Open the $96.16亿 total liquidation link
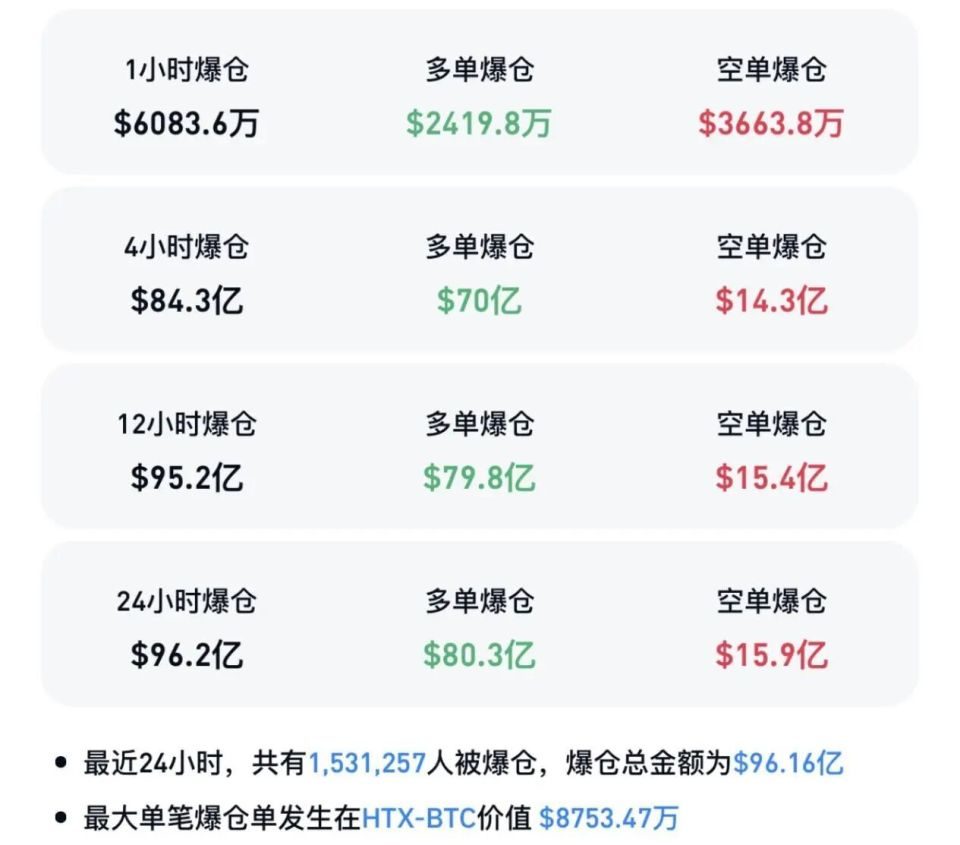The image size is (960, 845). pyautogui.click(x=788, y=764)
